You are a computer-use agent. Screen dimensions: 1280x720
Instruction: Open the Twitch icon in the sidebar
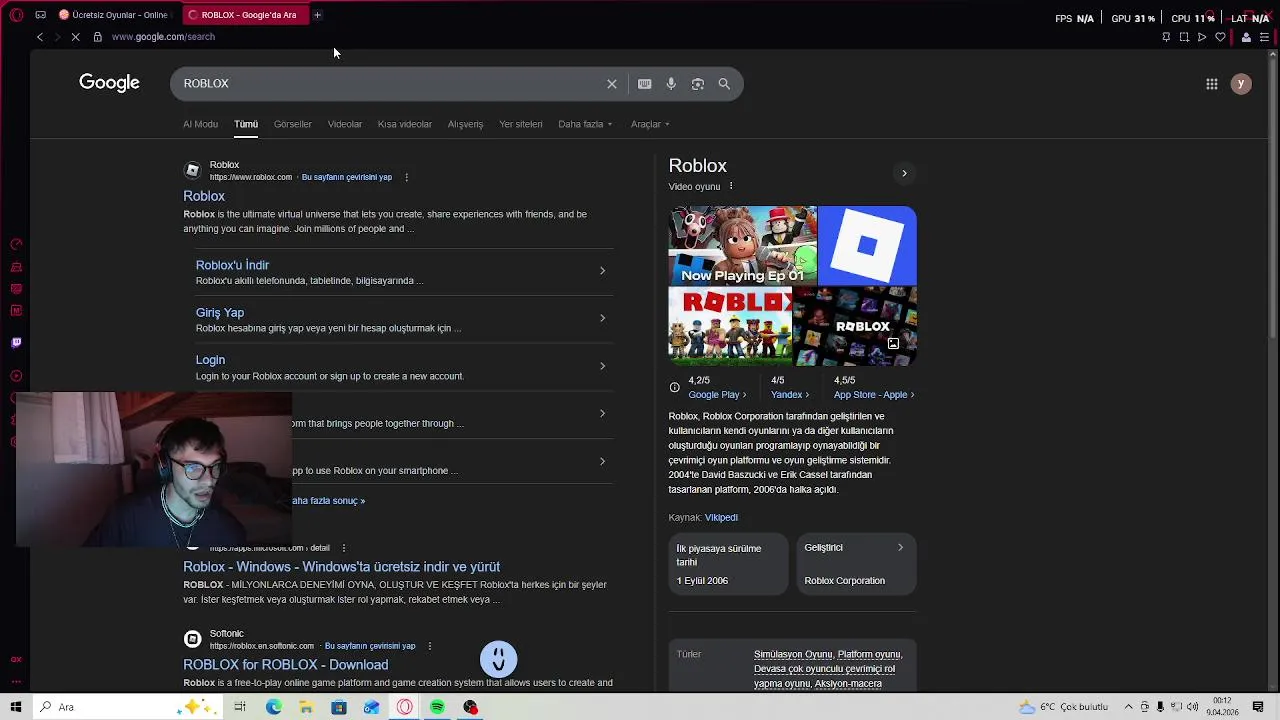click(x=16, y=342)
